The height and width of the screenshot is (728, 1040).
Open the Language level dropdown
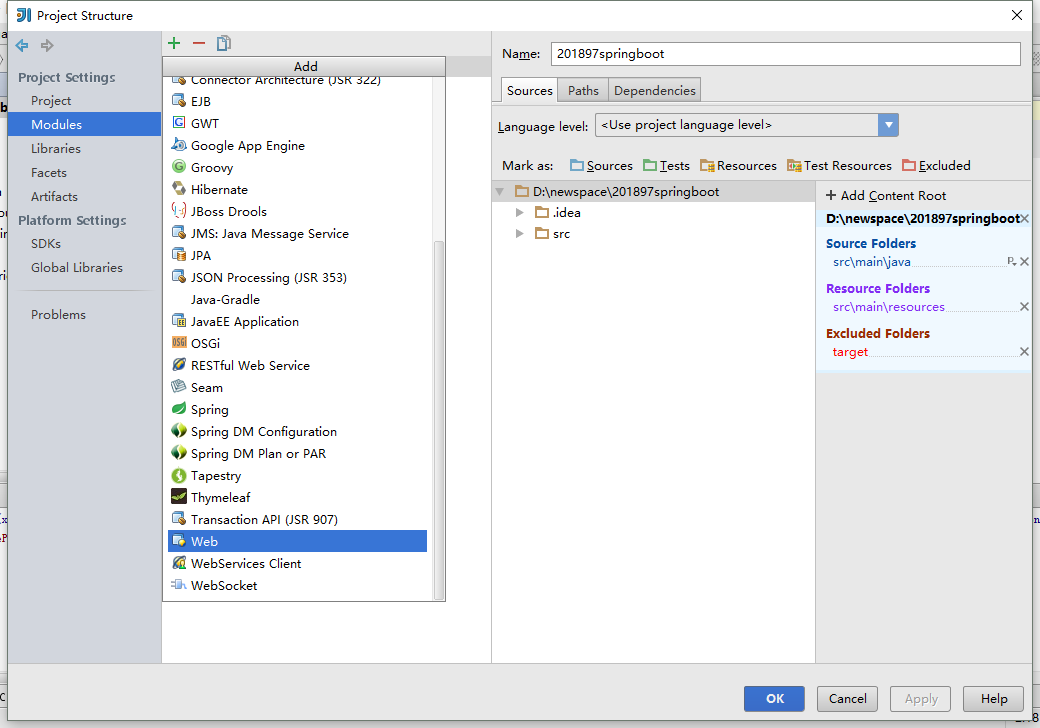pos(888,125)
